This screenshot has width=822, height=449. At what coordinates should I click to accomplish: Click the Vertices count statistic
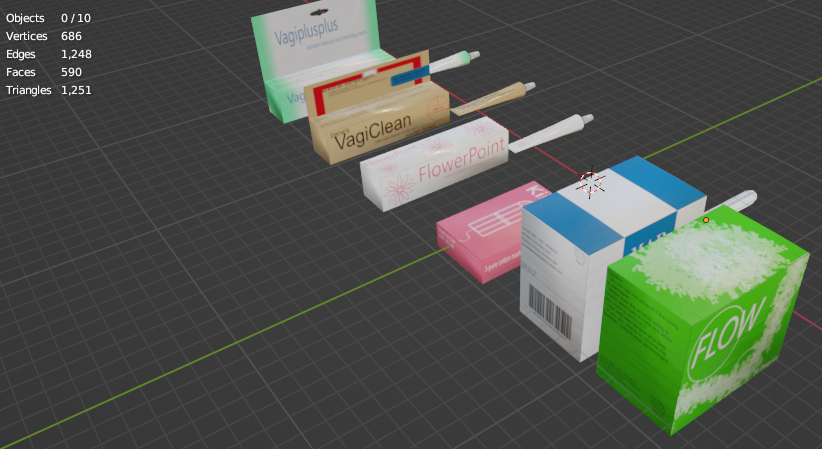44,36
